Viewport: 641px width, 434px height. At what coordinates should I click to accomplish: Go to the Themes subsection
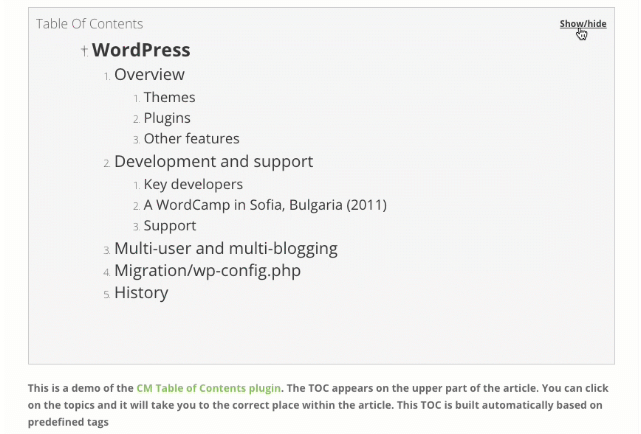(169, 97)
